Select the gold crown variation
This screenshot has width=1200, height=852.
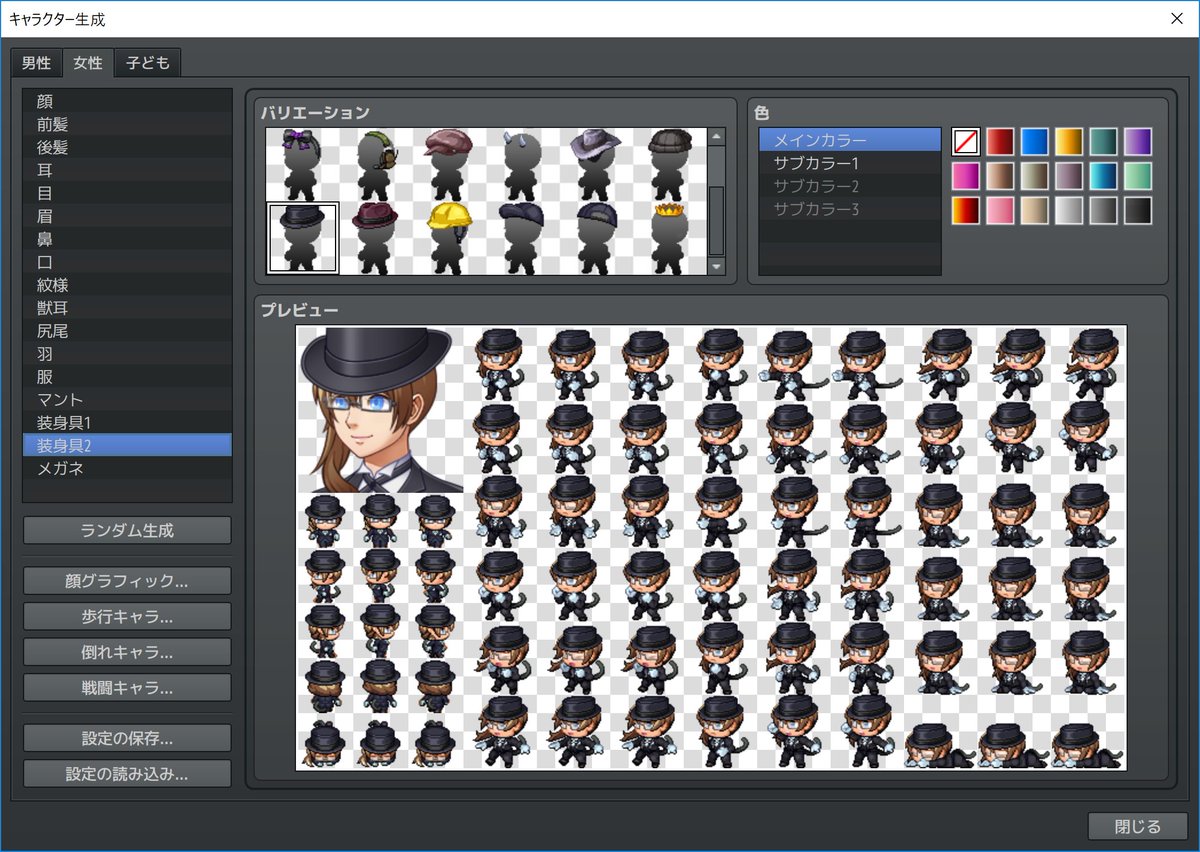pyautogui.click(x=668, y=237)
